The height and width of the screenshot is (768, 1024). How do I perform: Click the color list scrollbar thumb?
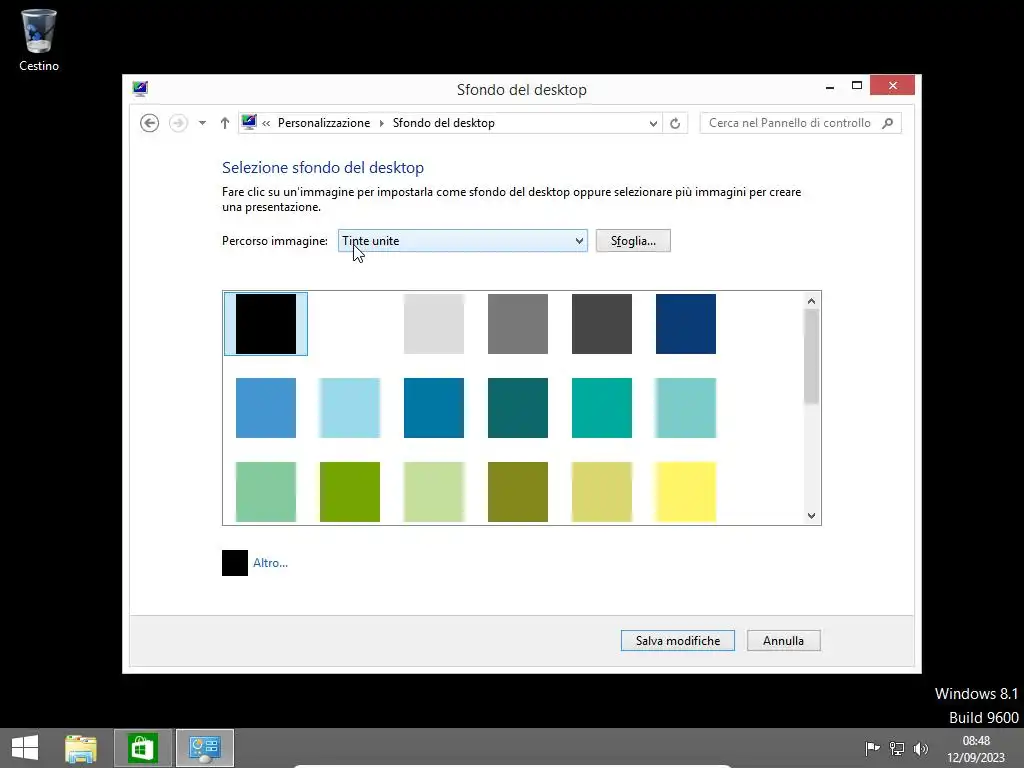[811, 357]
